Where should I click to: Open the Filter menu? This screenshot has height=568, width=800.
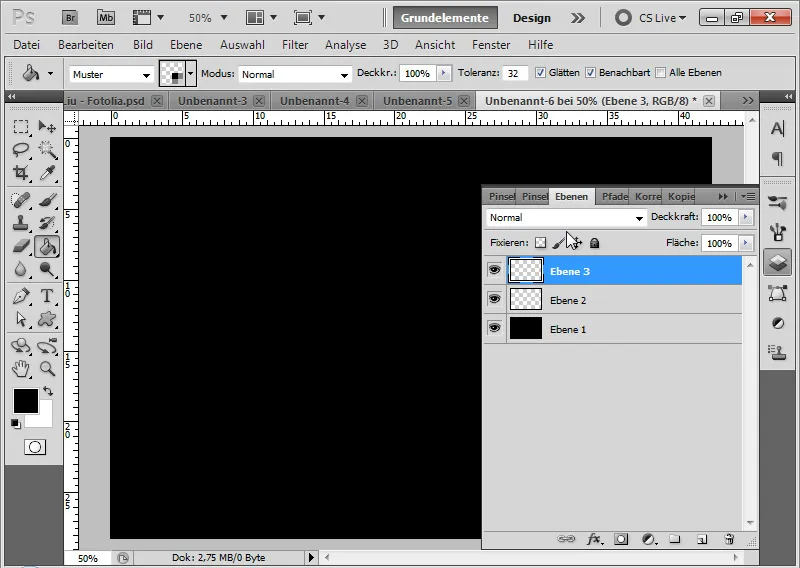(295, 45)
